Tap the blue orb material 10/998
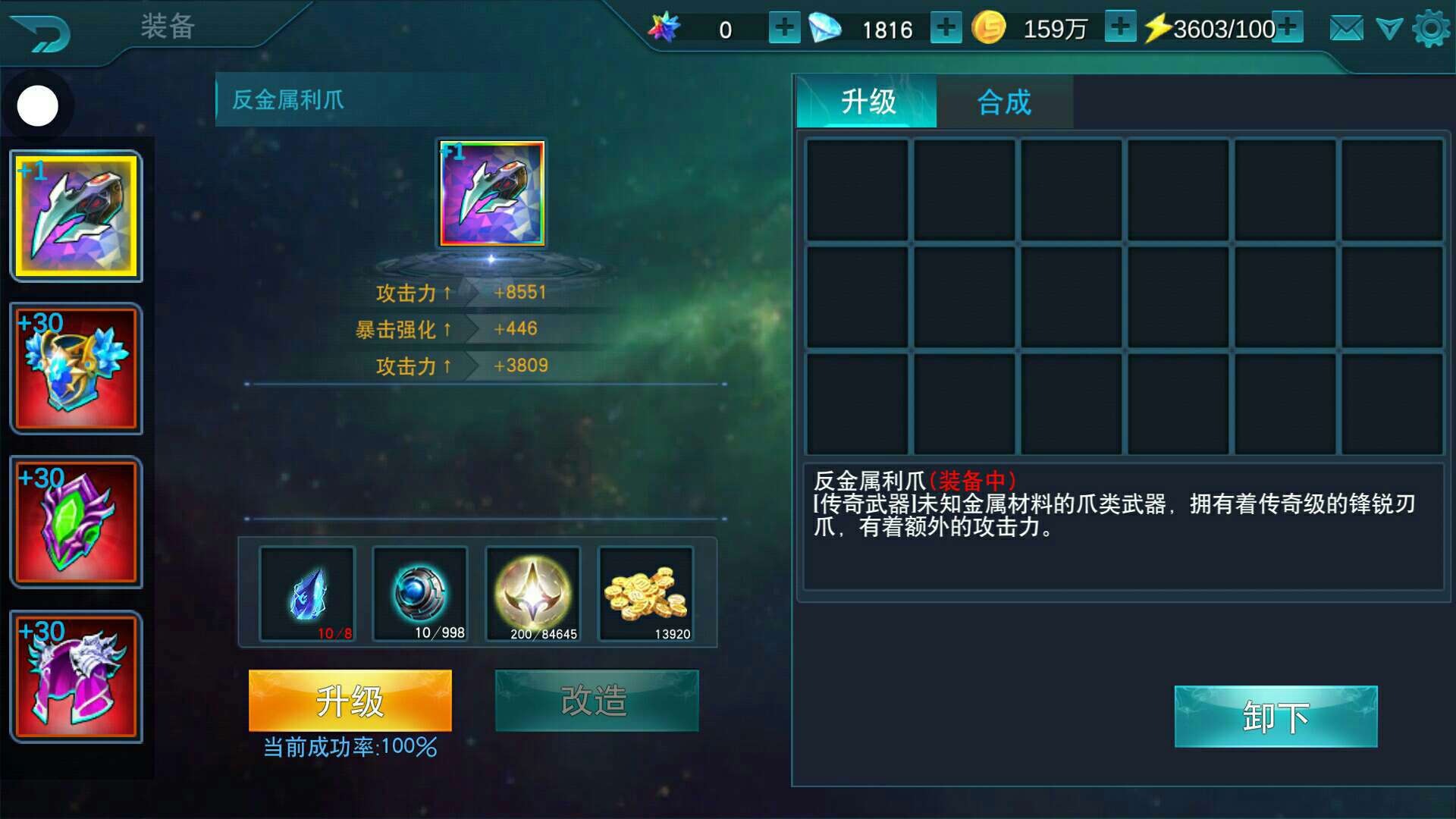Viewport: 1456px width, 819px height. pos(419,595)
